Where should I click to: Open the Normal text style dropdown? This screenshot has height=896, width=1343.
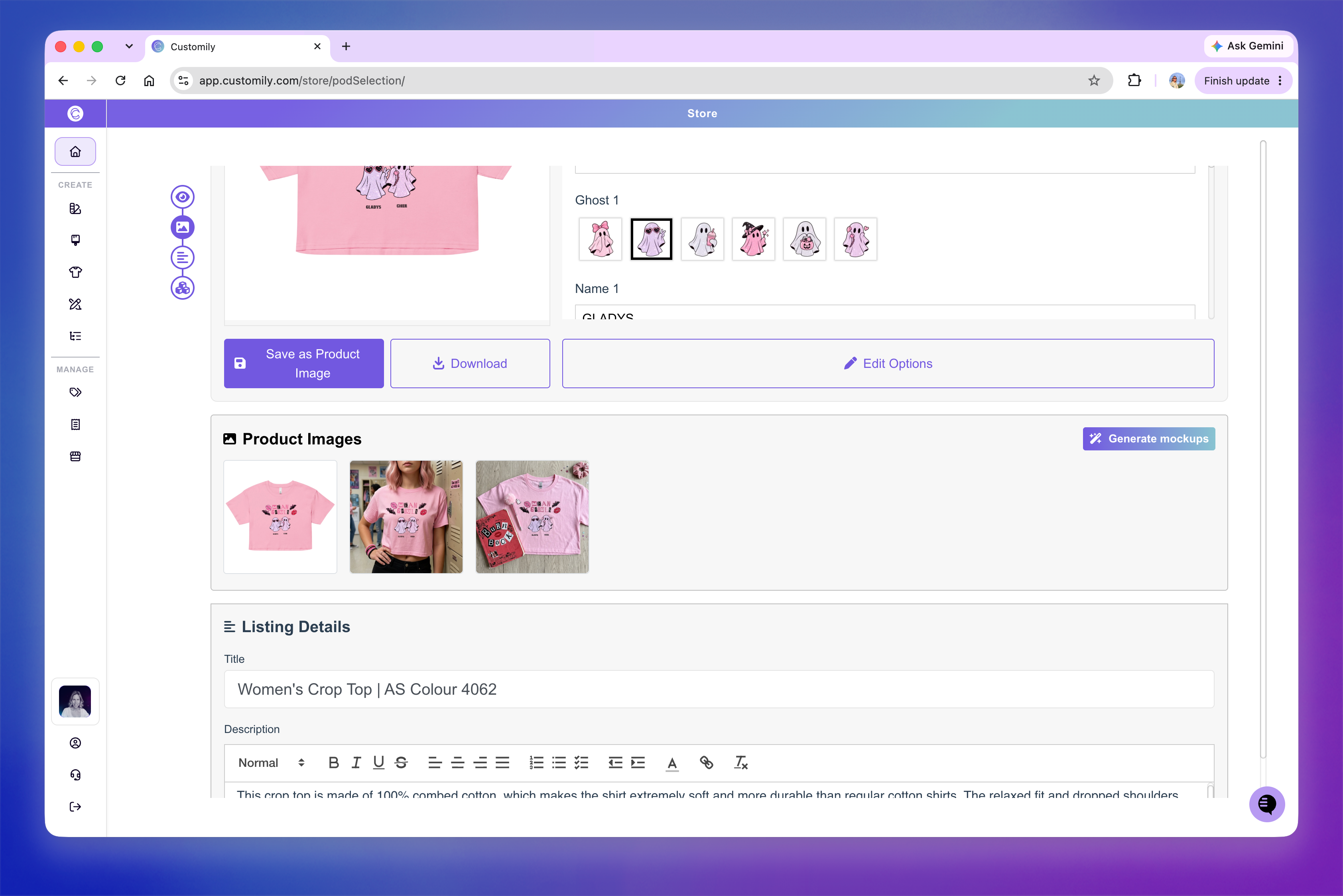pos(272,763)
